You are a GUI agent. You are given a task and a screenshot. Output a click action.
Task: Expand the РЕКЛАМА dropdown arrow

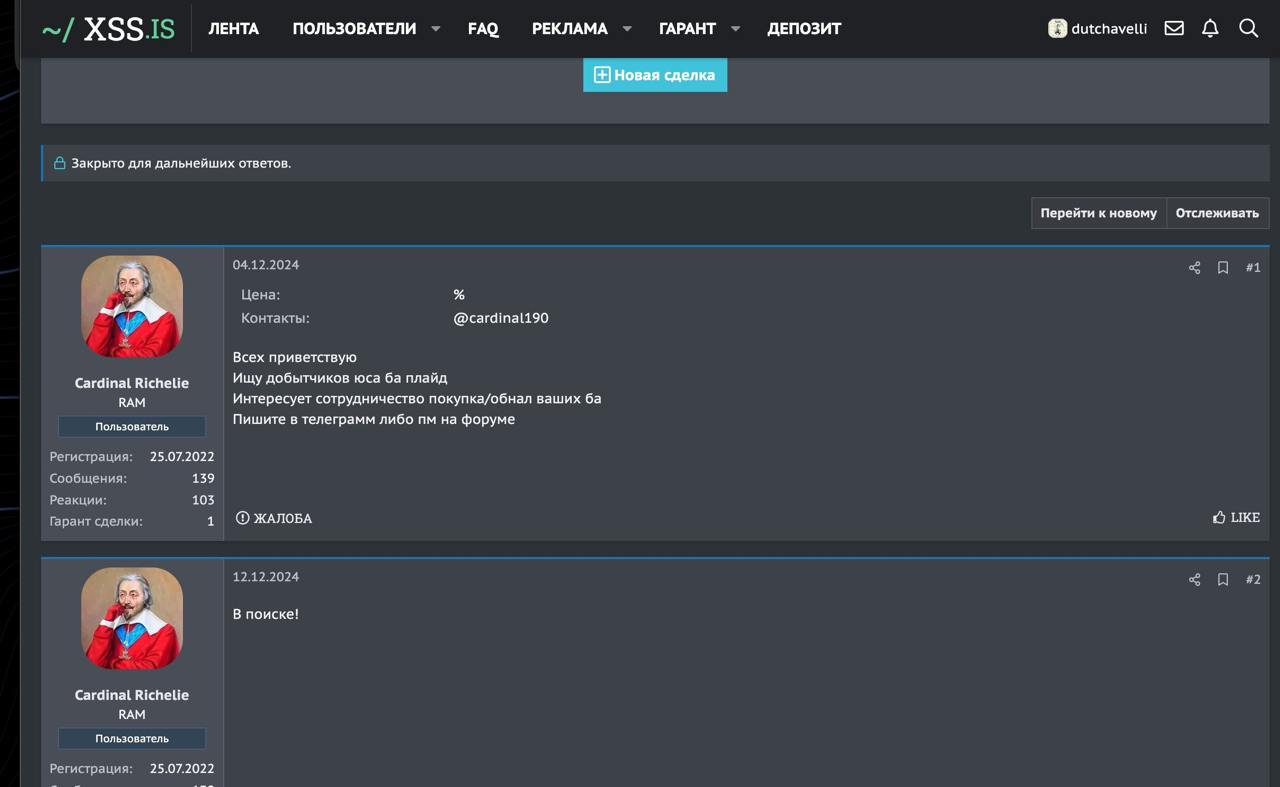[627, 29]
